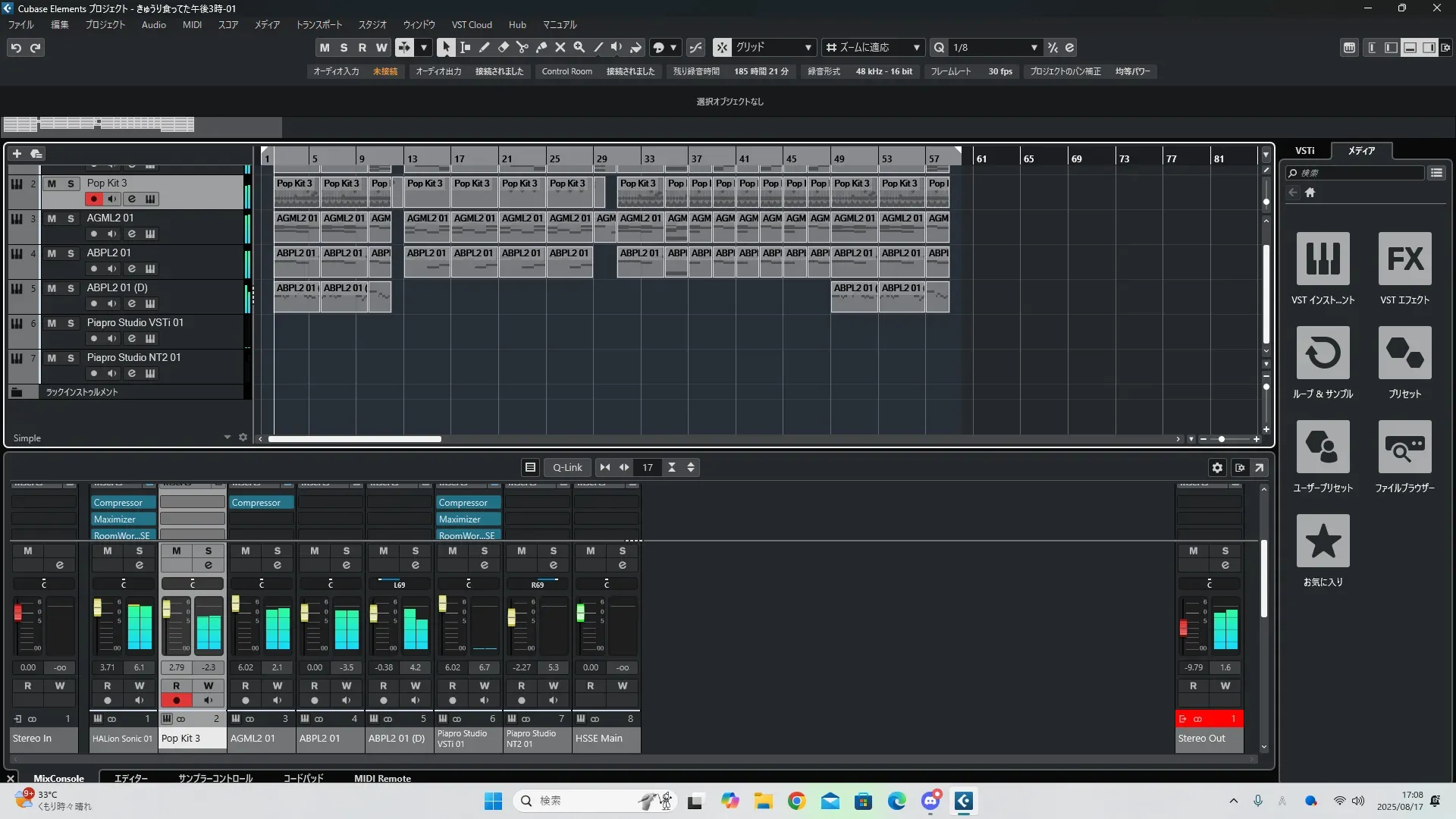This screenshot has width=1456, height=819.
Task: Open the MixConsole settings gear
Action: point(1217,468)
